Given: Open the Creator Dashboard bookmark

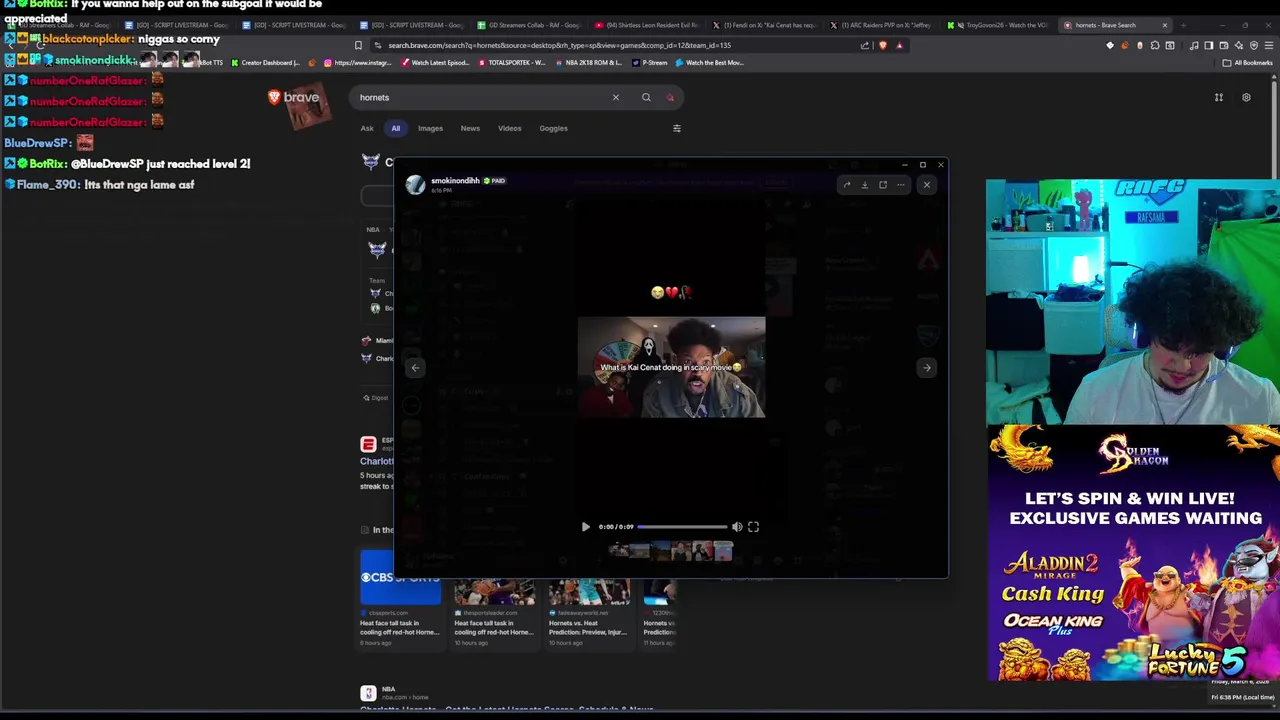Looking at the screenshot, I should point(264,62).
